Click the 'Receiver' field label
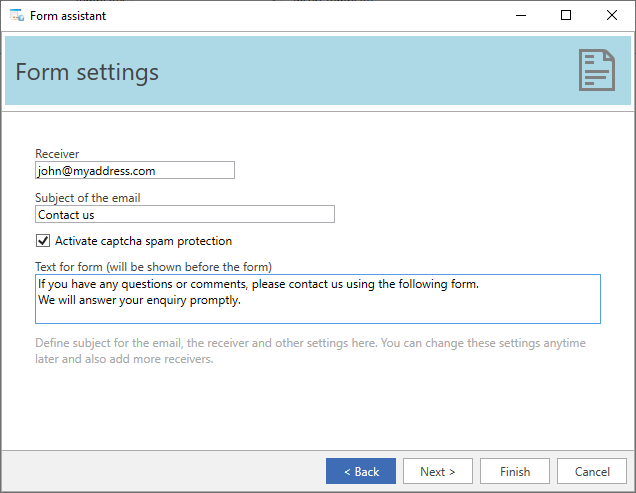Screen dimensions: 636x493 pos(57,154)
